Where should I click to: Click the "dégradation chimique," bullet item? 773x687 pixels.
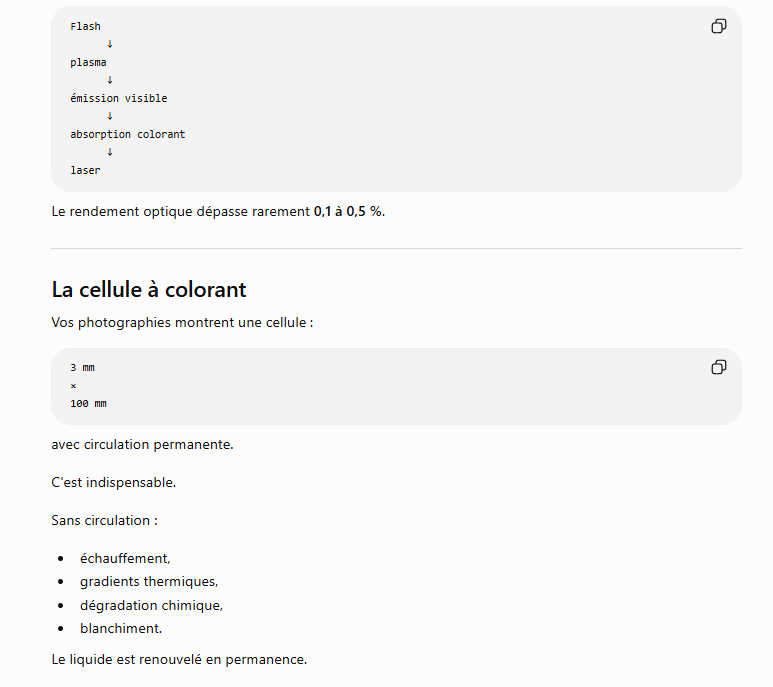click(151, 605)
